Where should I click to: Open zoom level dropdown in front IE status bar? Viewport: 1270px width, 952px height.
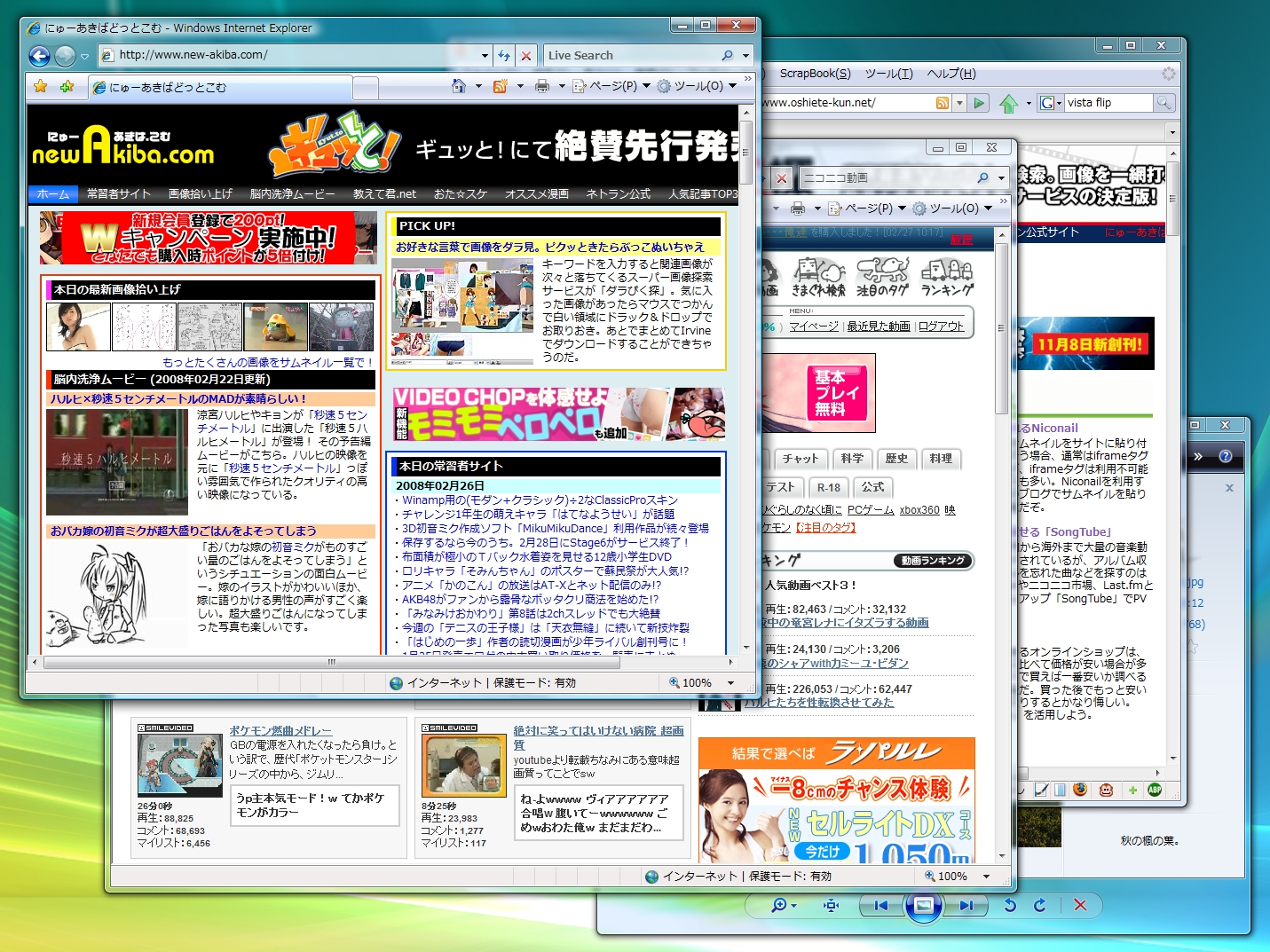pos(731,683)
